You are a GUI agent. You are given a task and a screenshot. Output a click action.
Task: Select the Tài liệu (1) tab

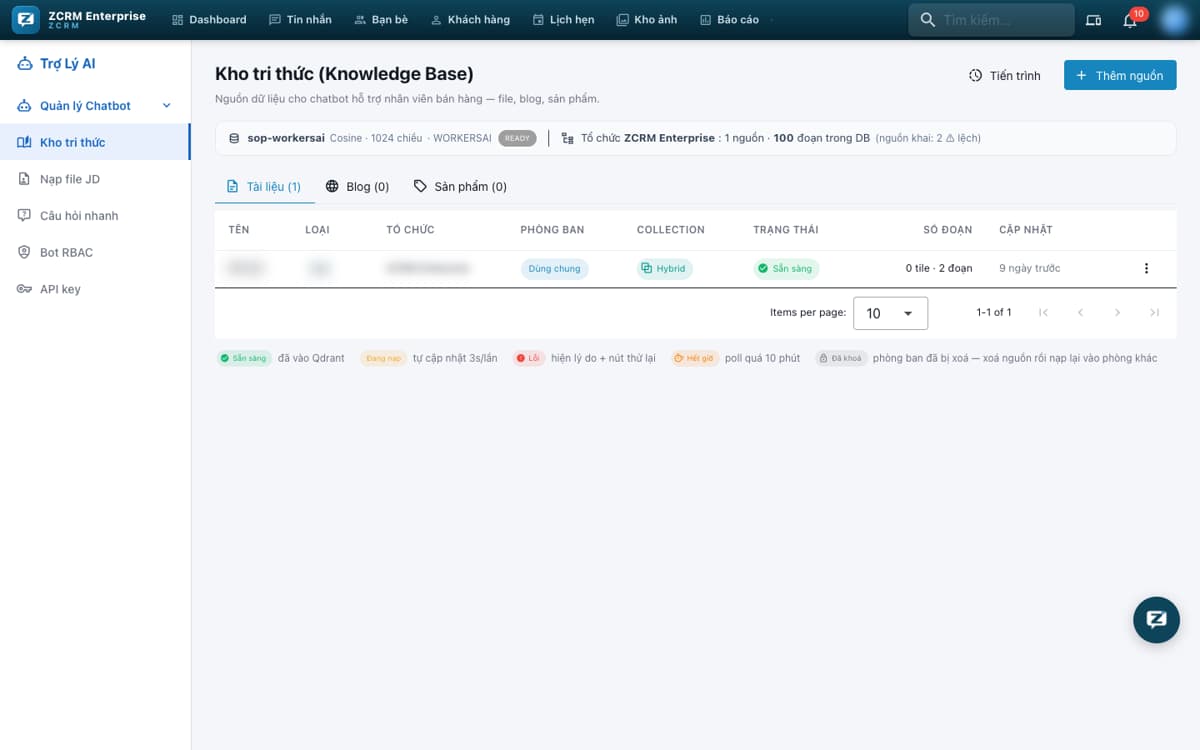(x=264, y=186)
